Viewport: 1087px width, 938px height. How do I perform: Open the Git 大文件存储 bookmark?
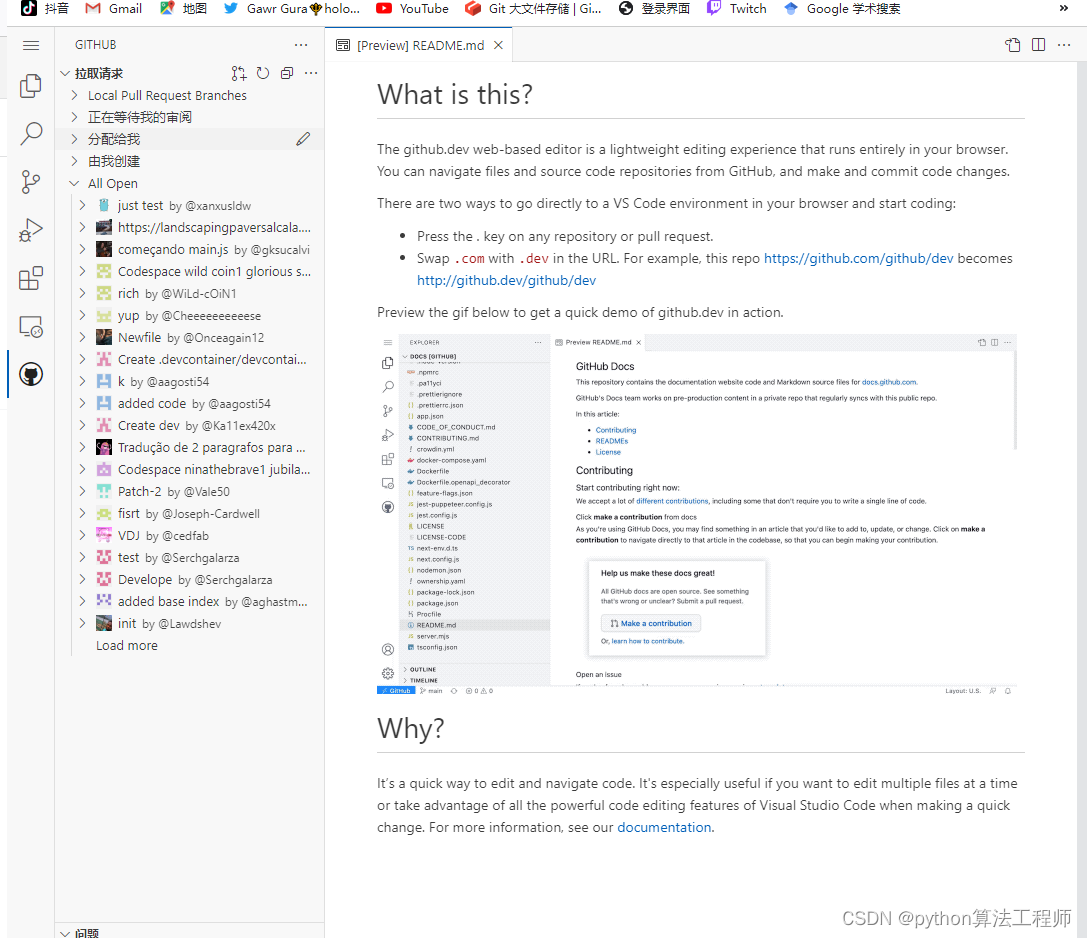tap(533, 8)
